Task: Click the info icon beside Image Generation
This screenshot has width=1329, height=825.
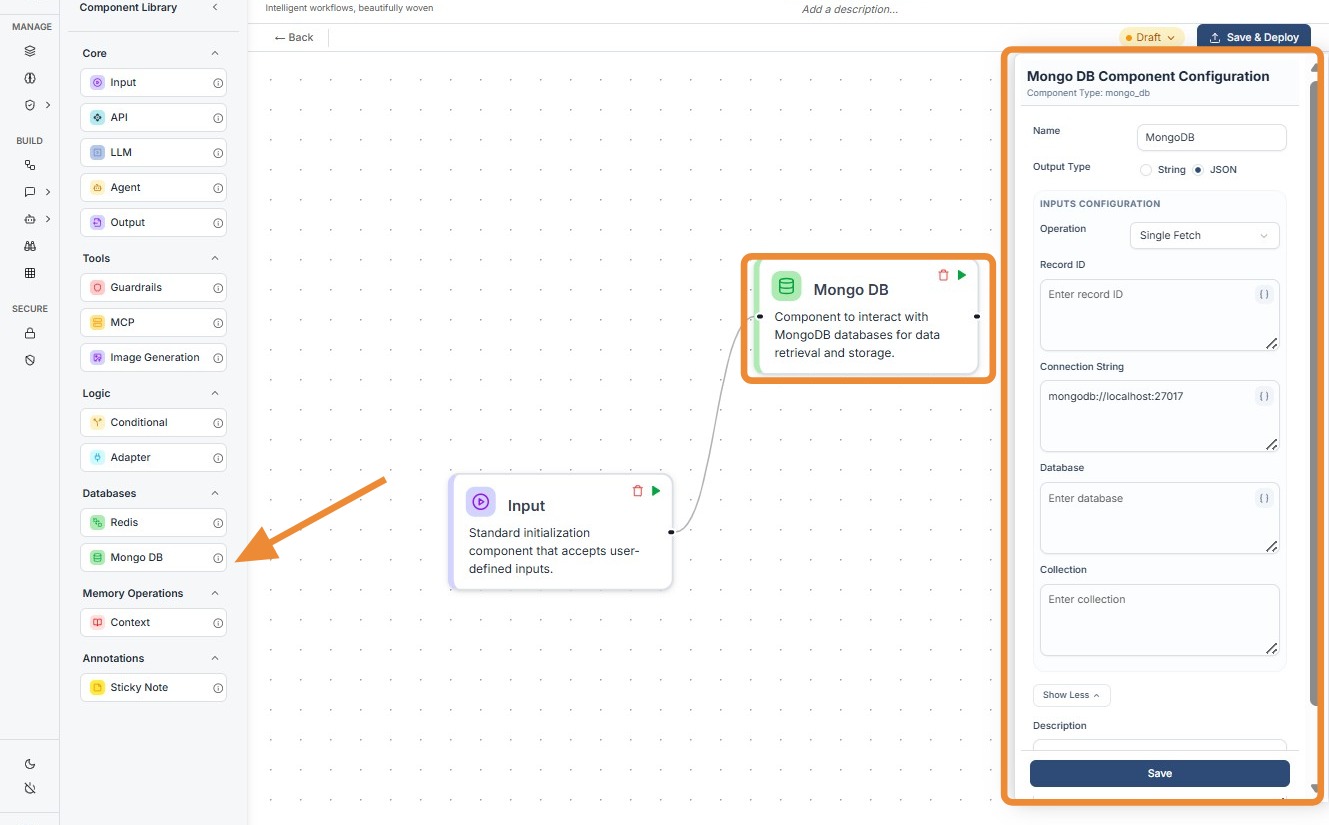Action: click(x=218, y=358)
